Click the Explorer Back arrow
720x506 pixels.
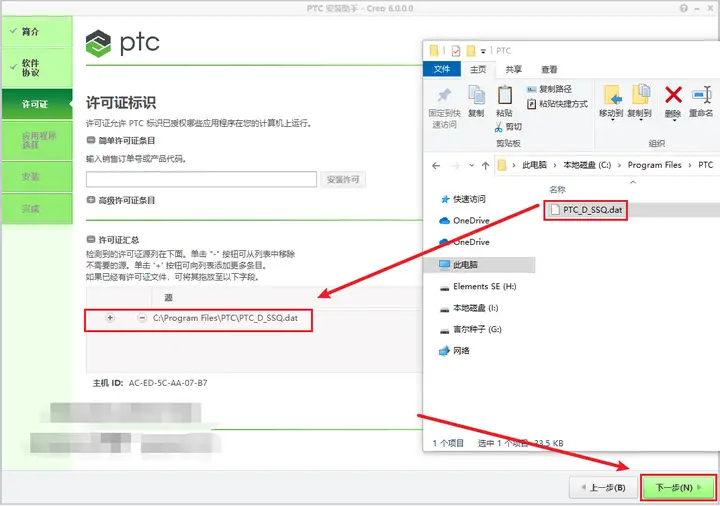point(436,165)
